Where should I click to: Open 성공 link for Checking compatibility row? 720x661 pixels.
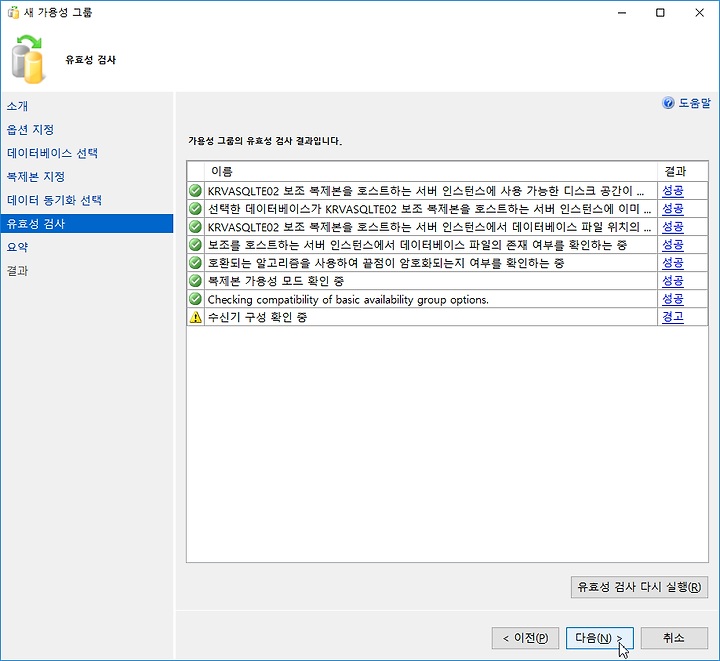click(673, 299)
